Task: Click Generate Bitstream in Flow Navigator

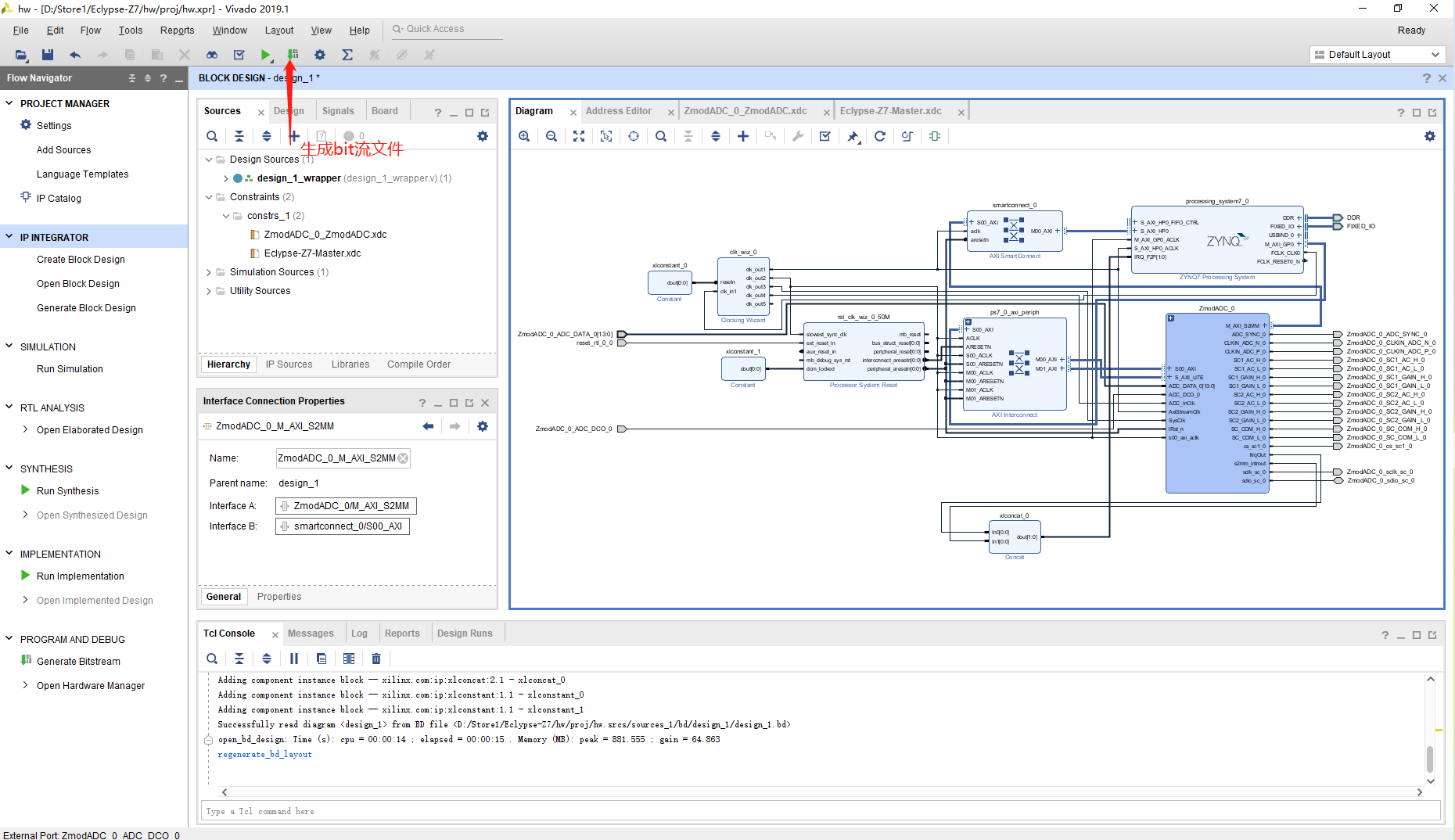Action: [78, 662]
